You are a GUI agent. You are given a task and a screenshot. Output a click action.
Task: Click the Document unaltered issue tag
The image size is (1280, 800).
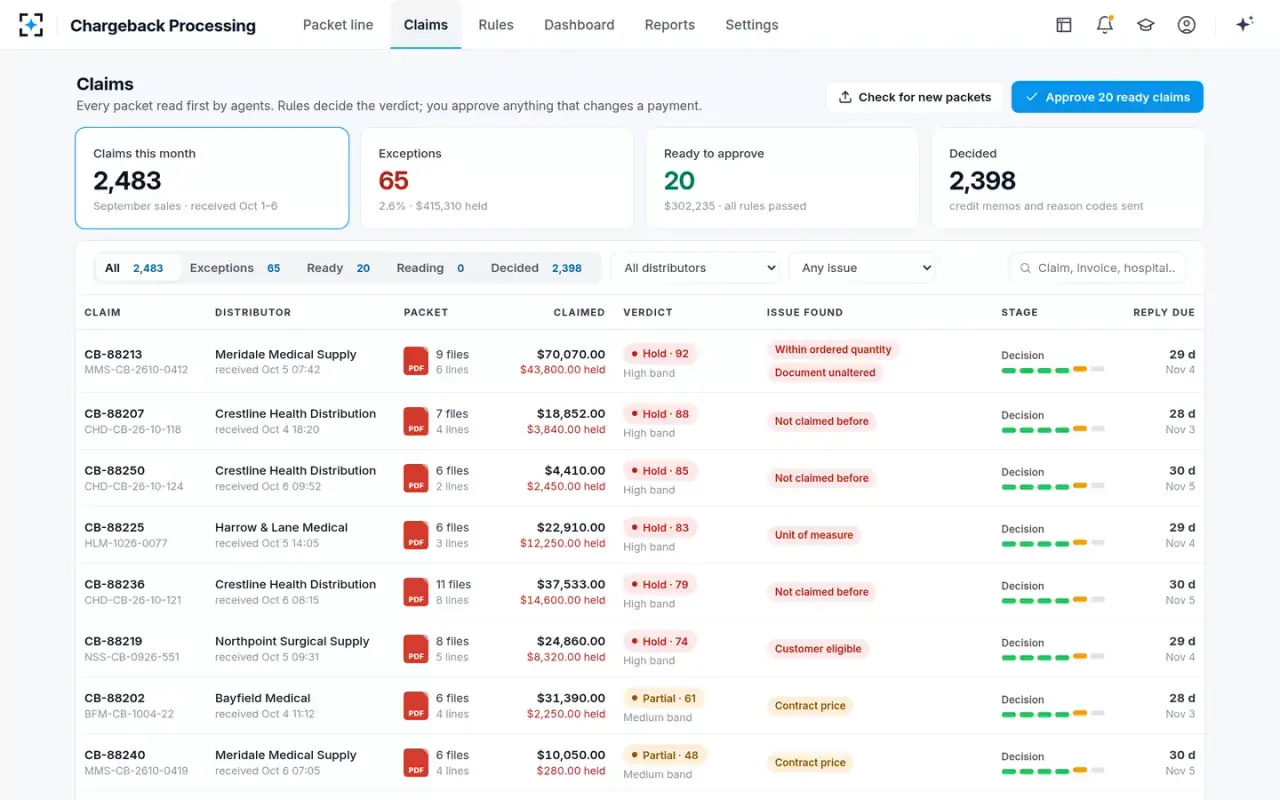pos(825,373)
